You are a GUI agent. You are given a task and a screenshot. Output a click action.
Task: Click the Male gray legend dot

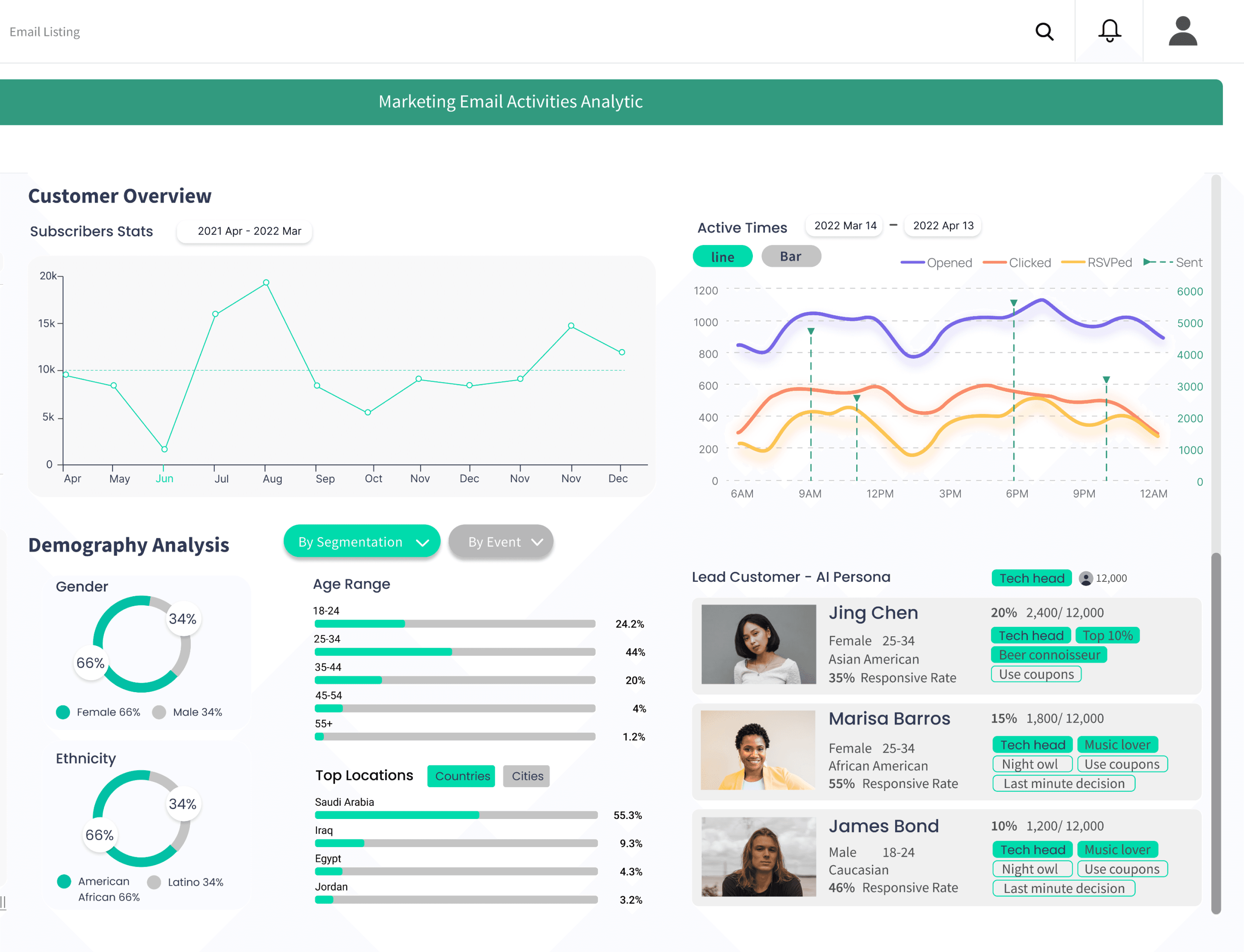159,712
